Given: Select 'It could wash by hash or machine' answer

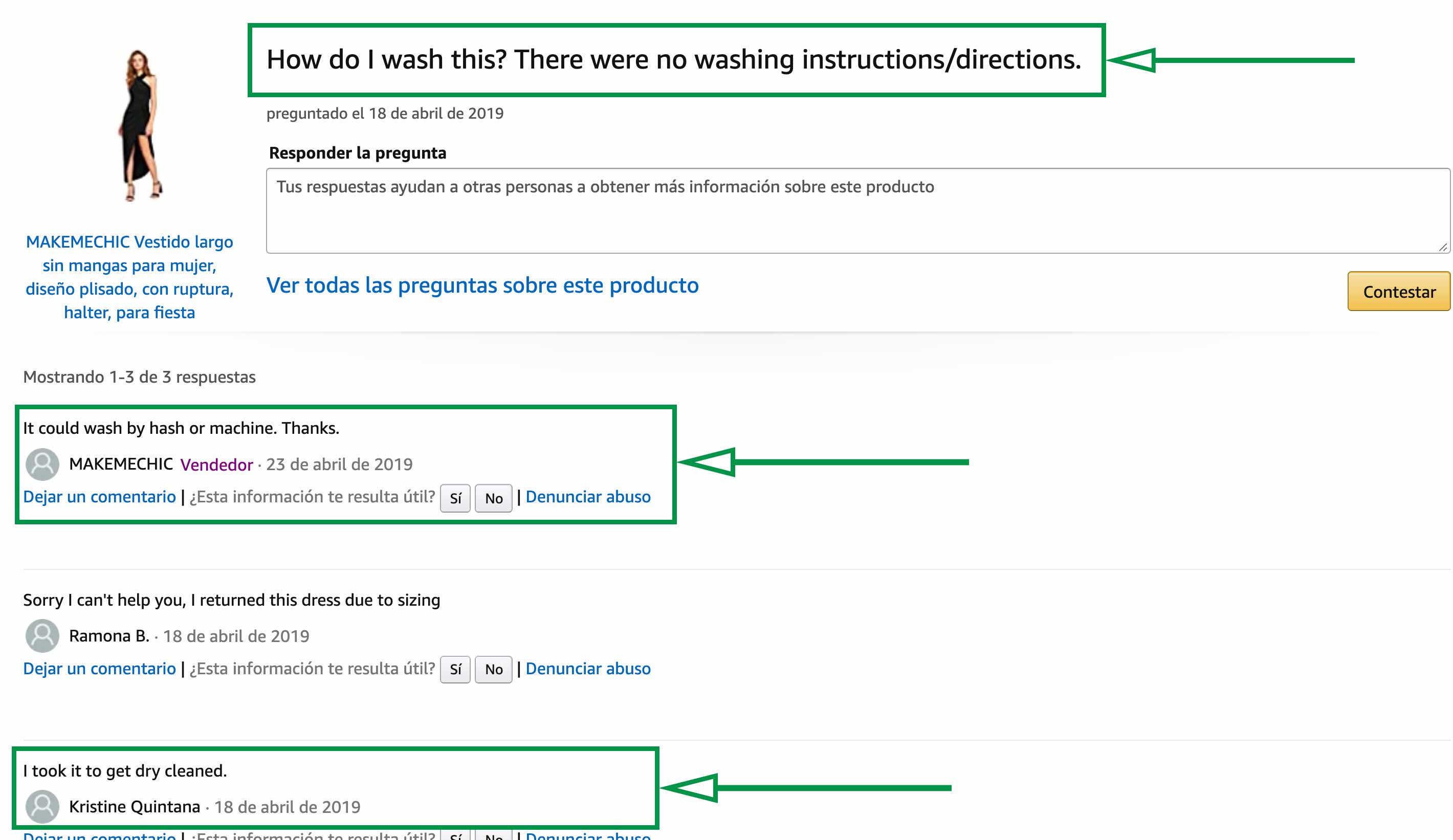Looking at the screenshot, I should click(181, 428).
